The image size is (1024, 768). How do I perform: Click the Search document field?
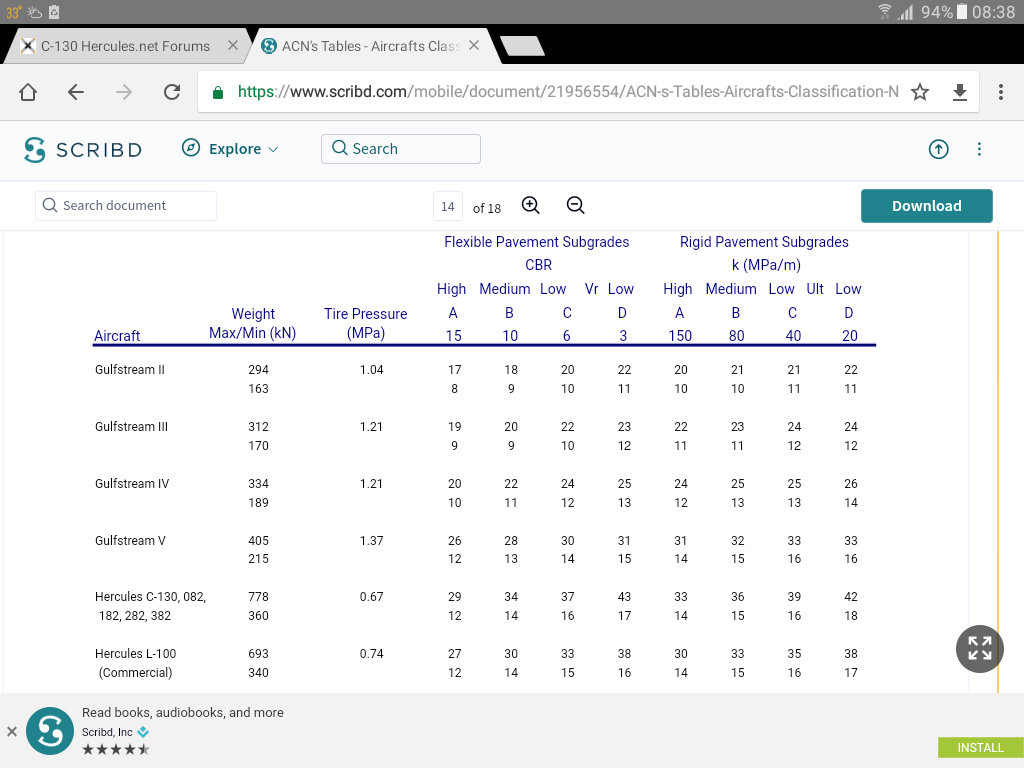(x=125, y=206)
